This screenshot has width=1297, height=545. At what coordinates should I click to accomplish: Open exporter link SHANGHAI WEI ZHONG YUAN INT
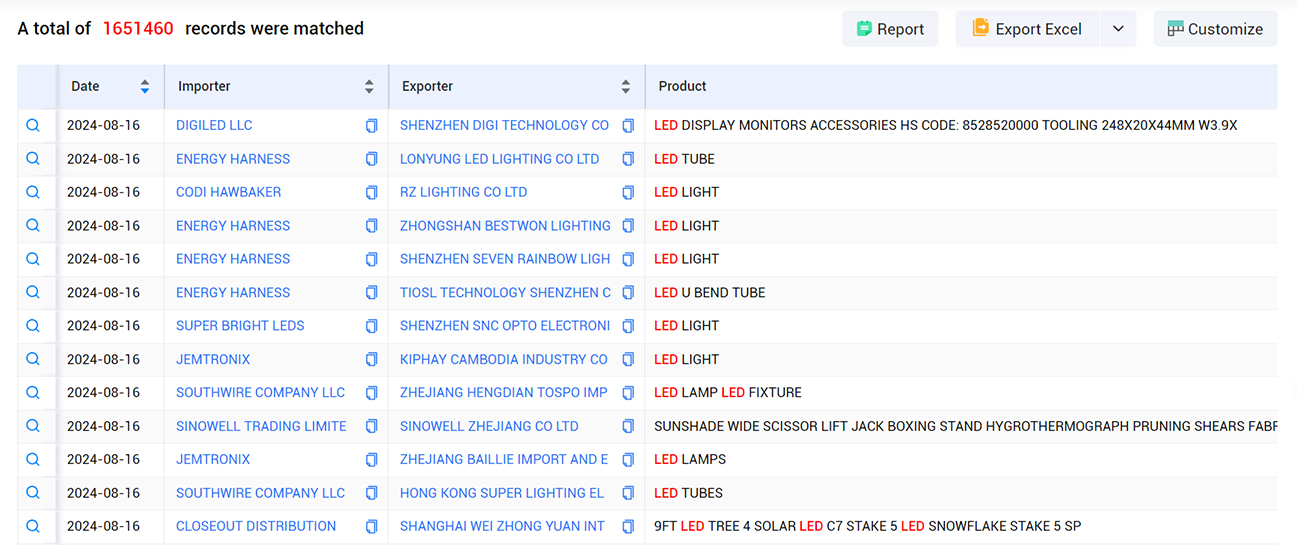tap(502, 526)
